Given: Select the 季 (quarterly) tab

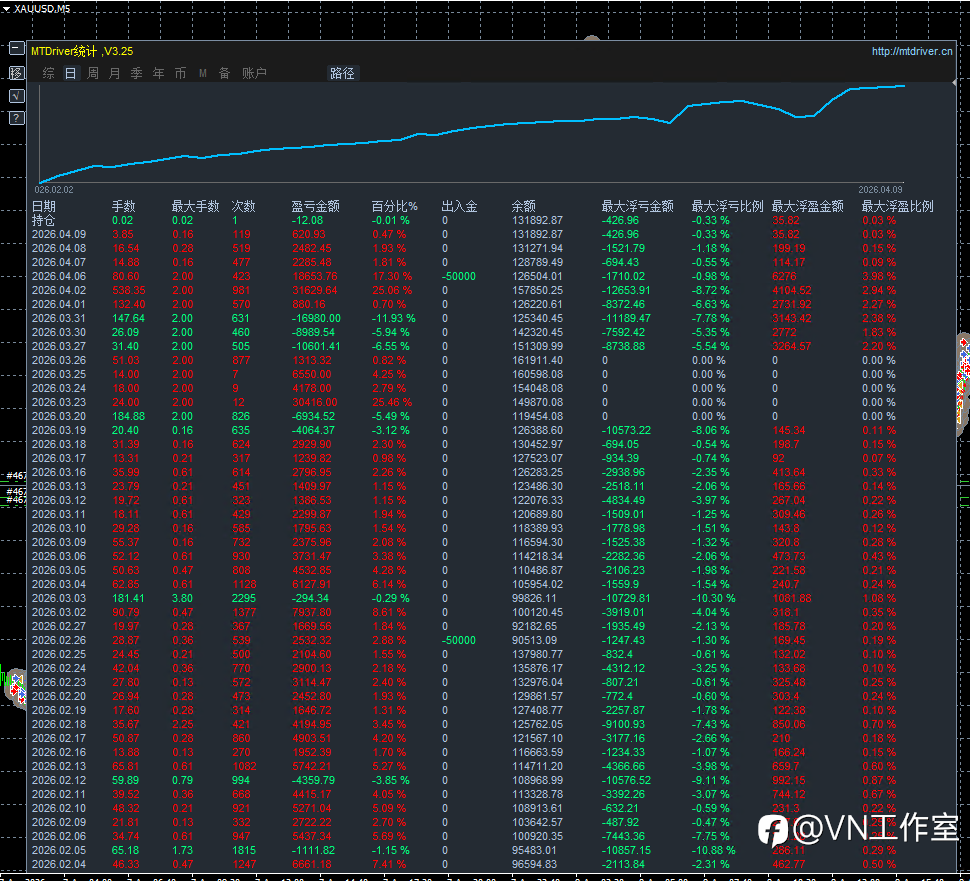Looking at the screenshot, I should [137, 73].
